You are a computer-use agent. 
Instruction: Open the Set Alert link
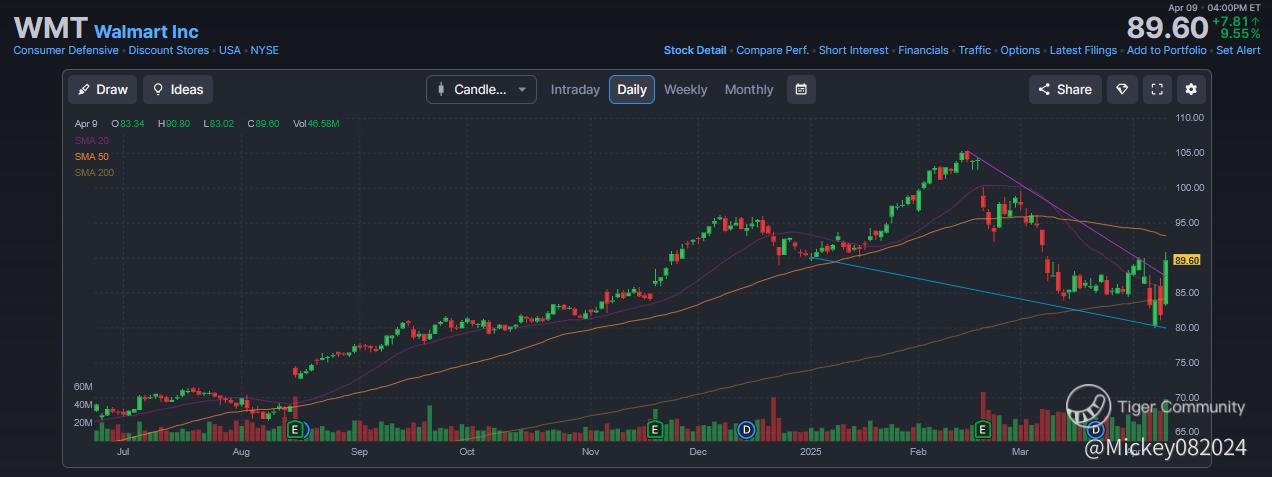pyautogui.click(x=1238, y=50)
